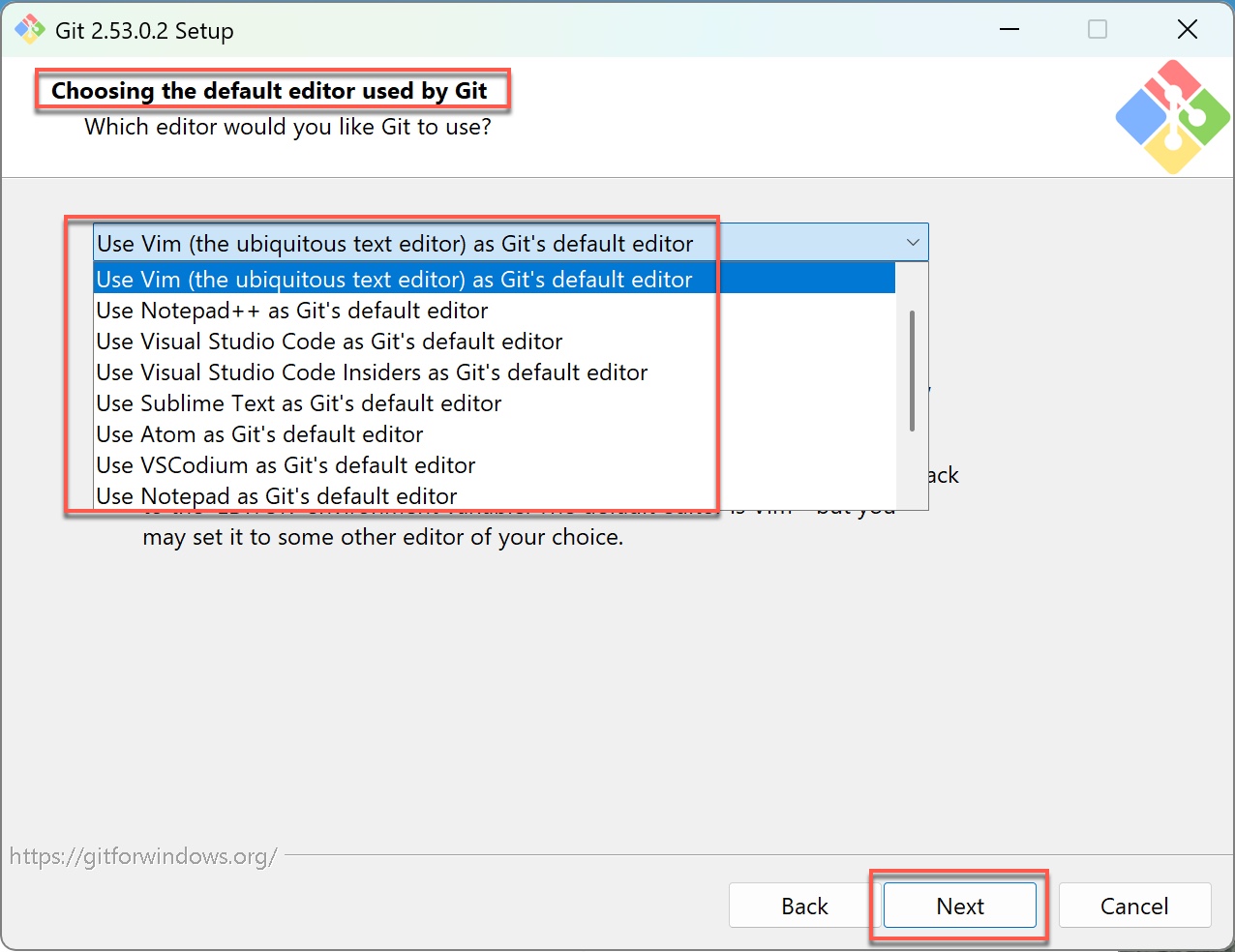1235x952 pixels.
Task: Minimize the Git Setup window
Action: click(1009, 30)
